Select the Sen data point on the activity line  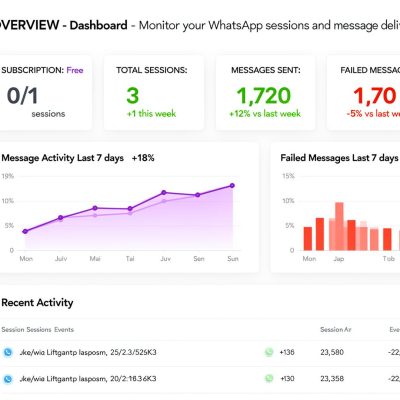click(x=198, y=195)
